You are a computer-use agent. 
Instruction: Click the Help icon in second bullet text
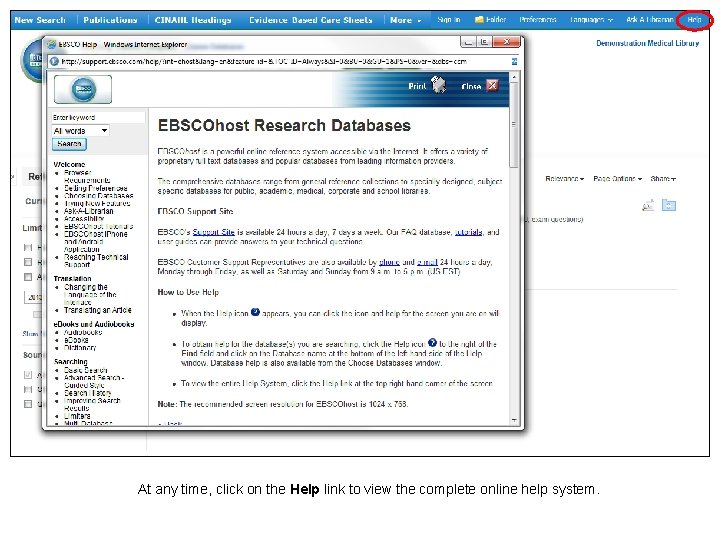click(432, 343)
